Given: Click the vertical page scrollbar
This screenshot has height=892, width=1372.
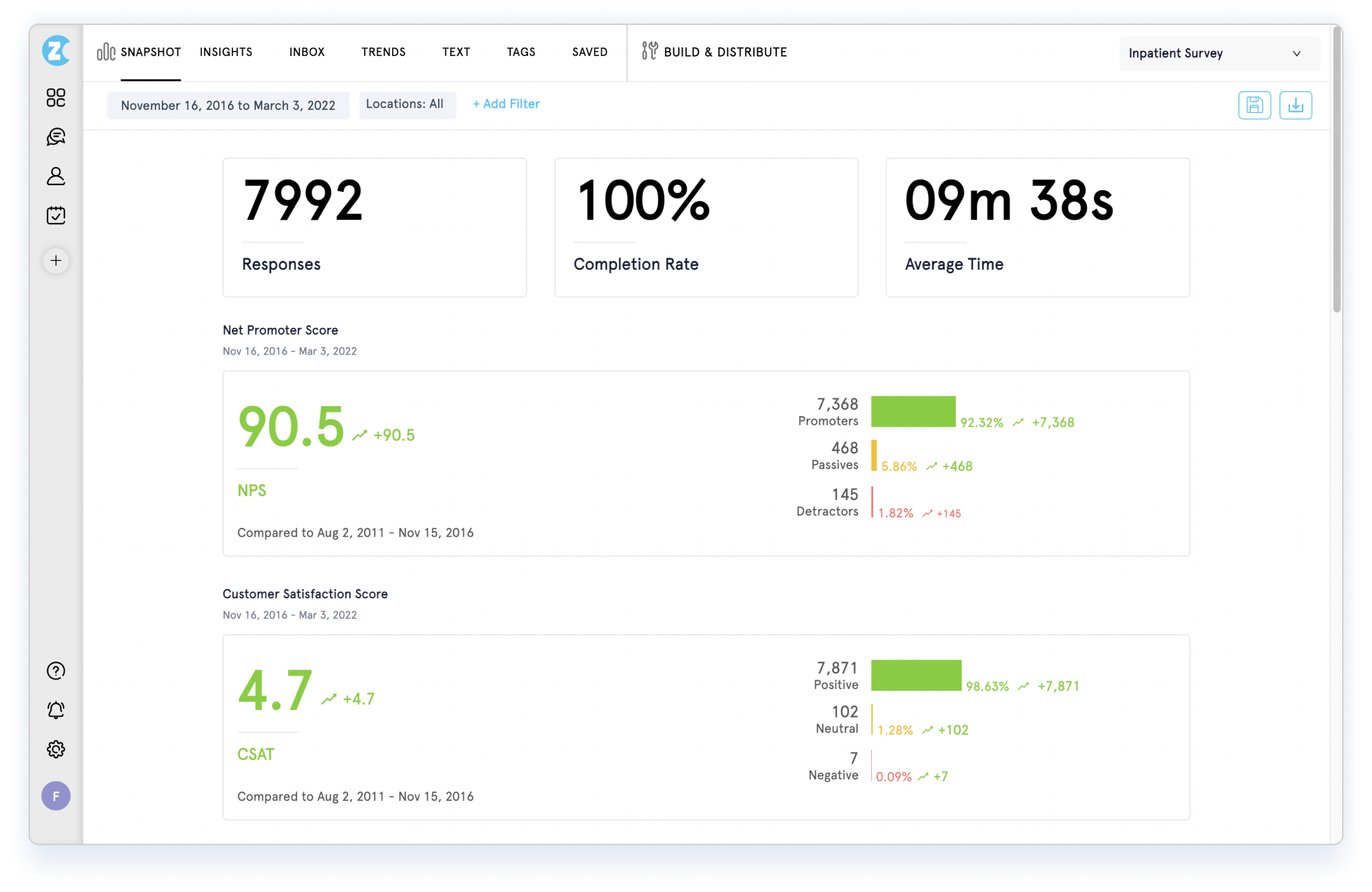Looking at the screenshot, I should tap(1337, 171).
